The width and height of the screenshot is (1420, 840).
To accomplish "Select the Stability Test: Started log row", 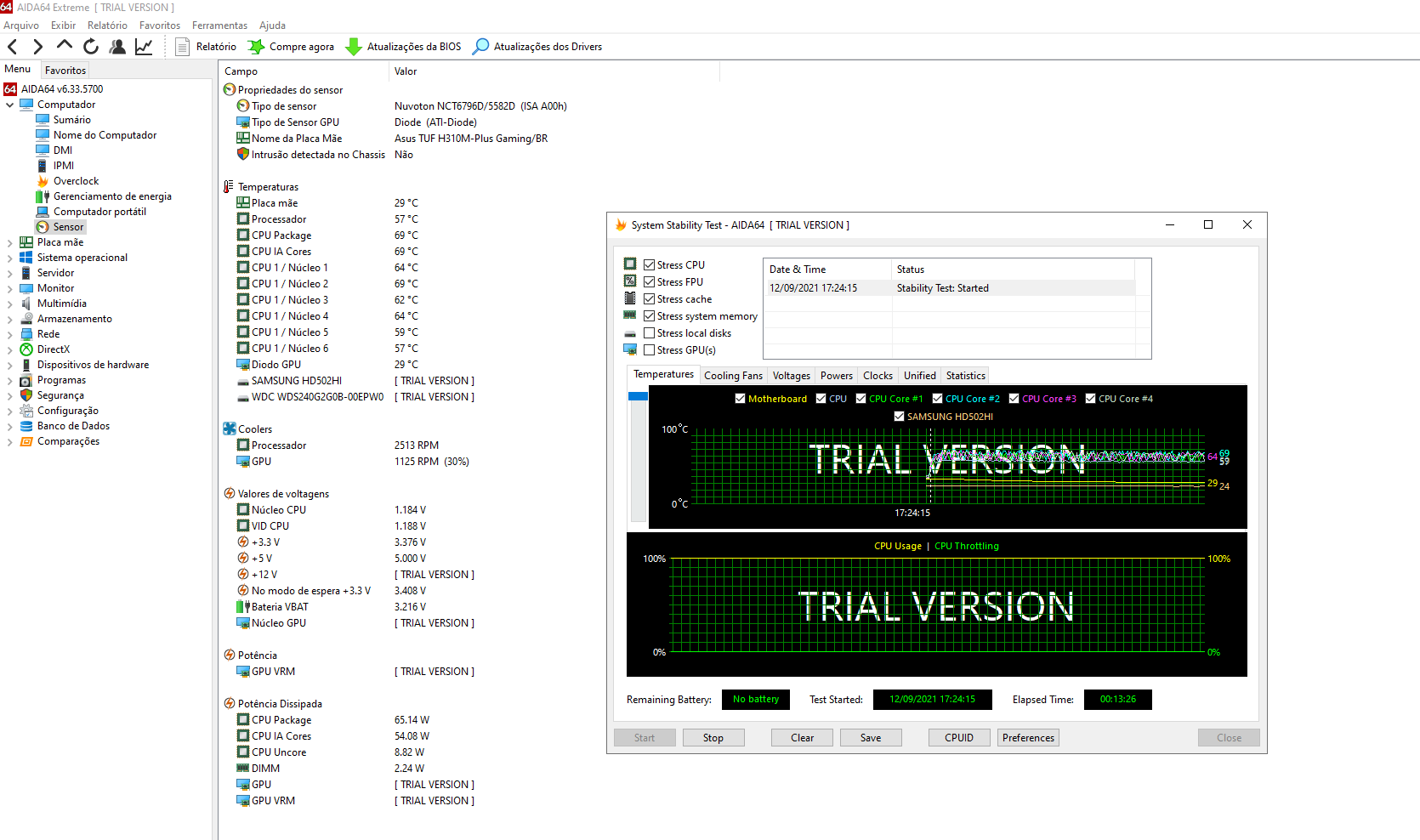I will [949, 288].
